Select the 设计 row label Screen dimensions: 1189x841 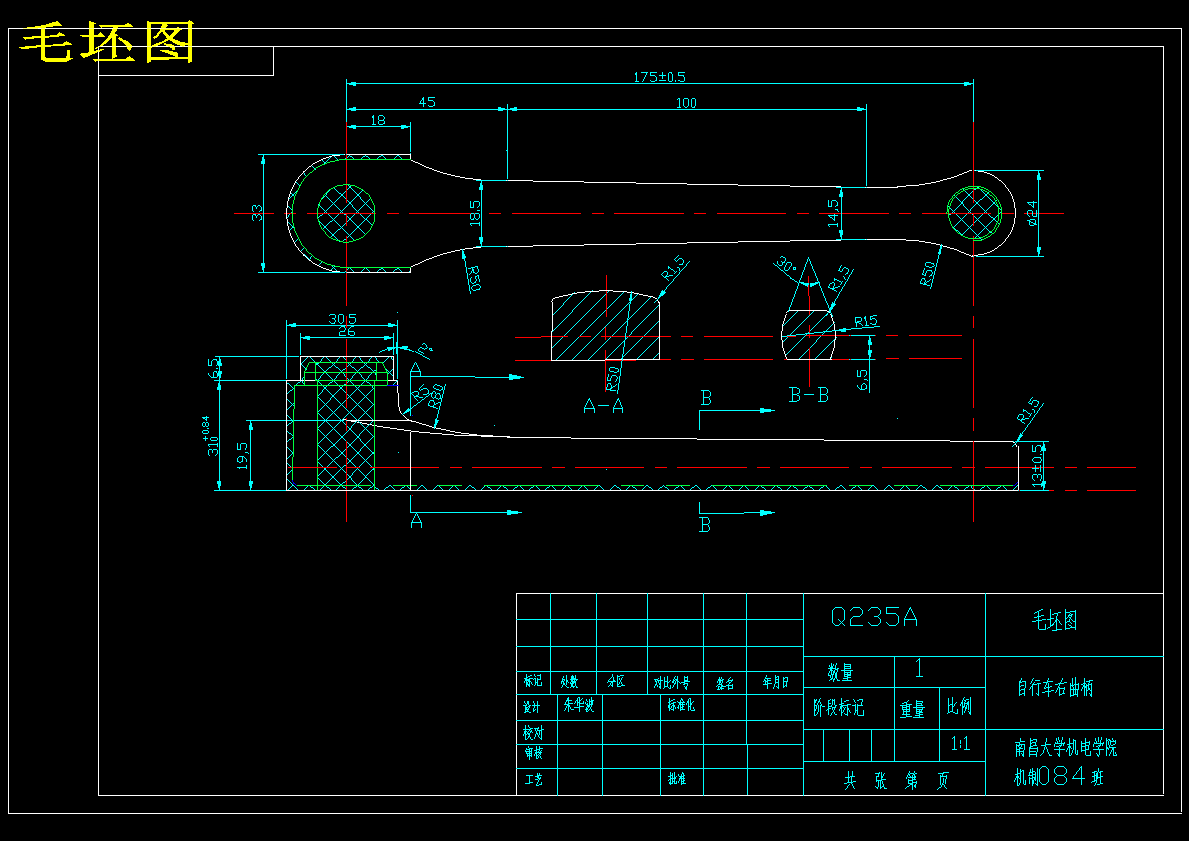[x=532, y=707]
